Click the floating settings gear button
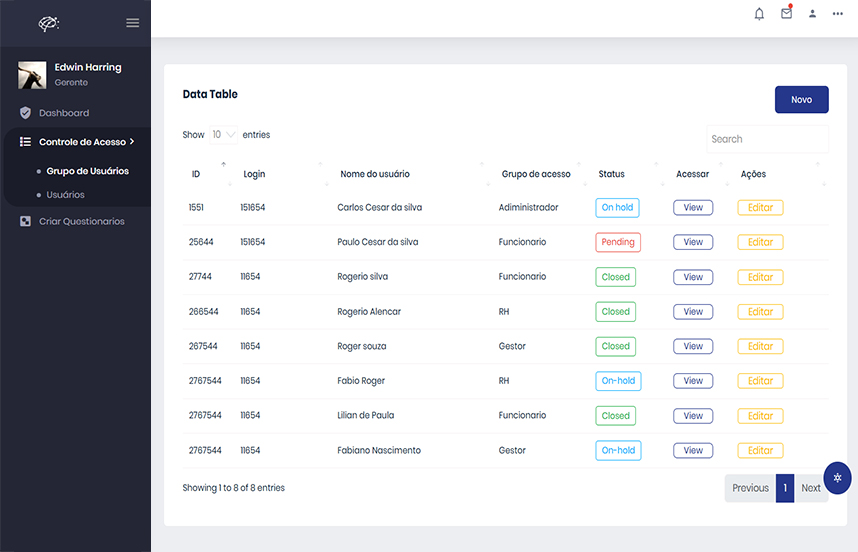Image resolution: width=858 pixels, height=552 pixels. pos(837,477)
